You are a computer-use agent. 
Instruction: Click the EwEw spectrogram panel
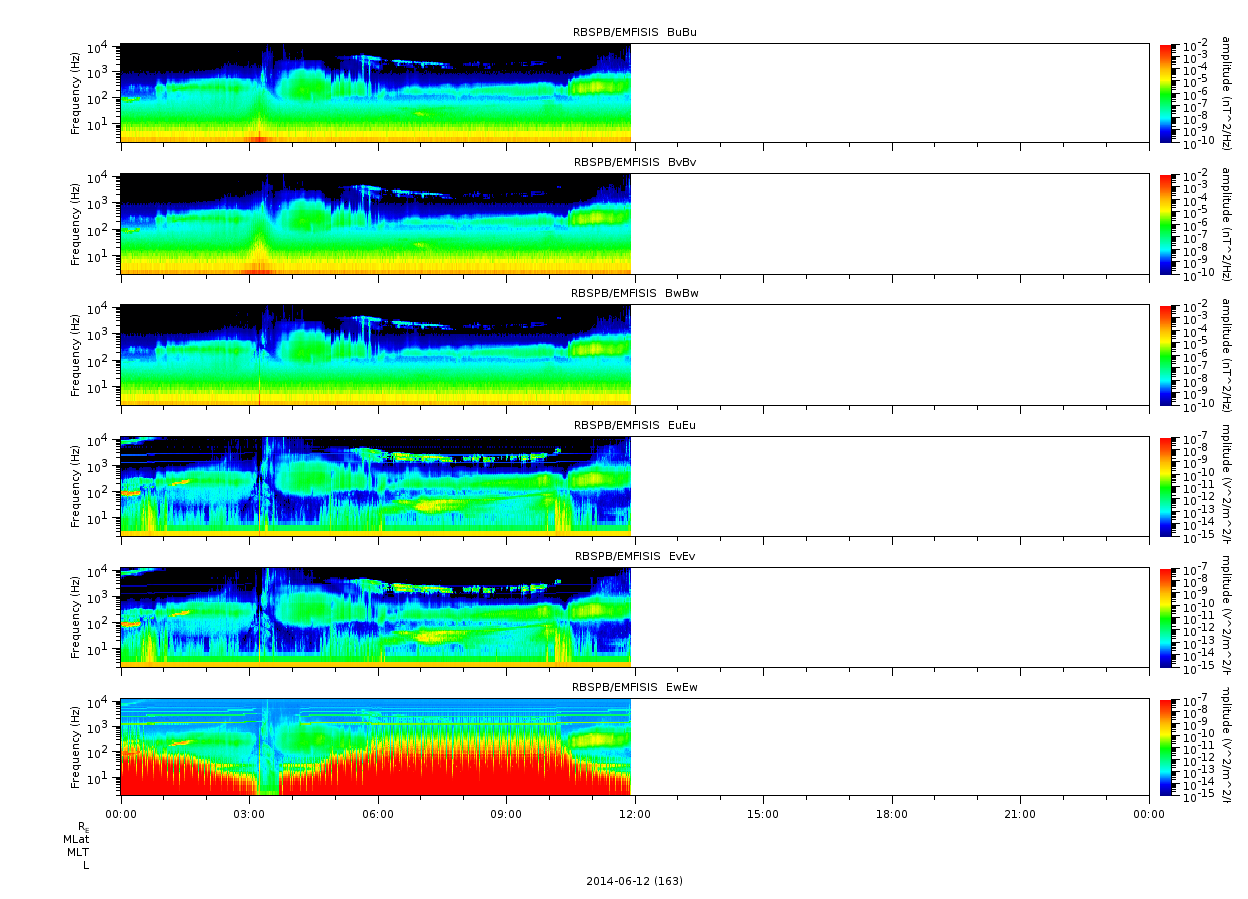(634, 748)
